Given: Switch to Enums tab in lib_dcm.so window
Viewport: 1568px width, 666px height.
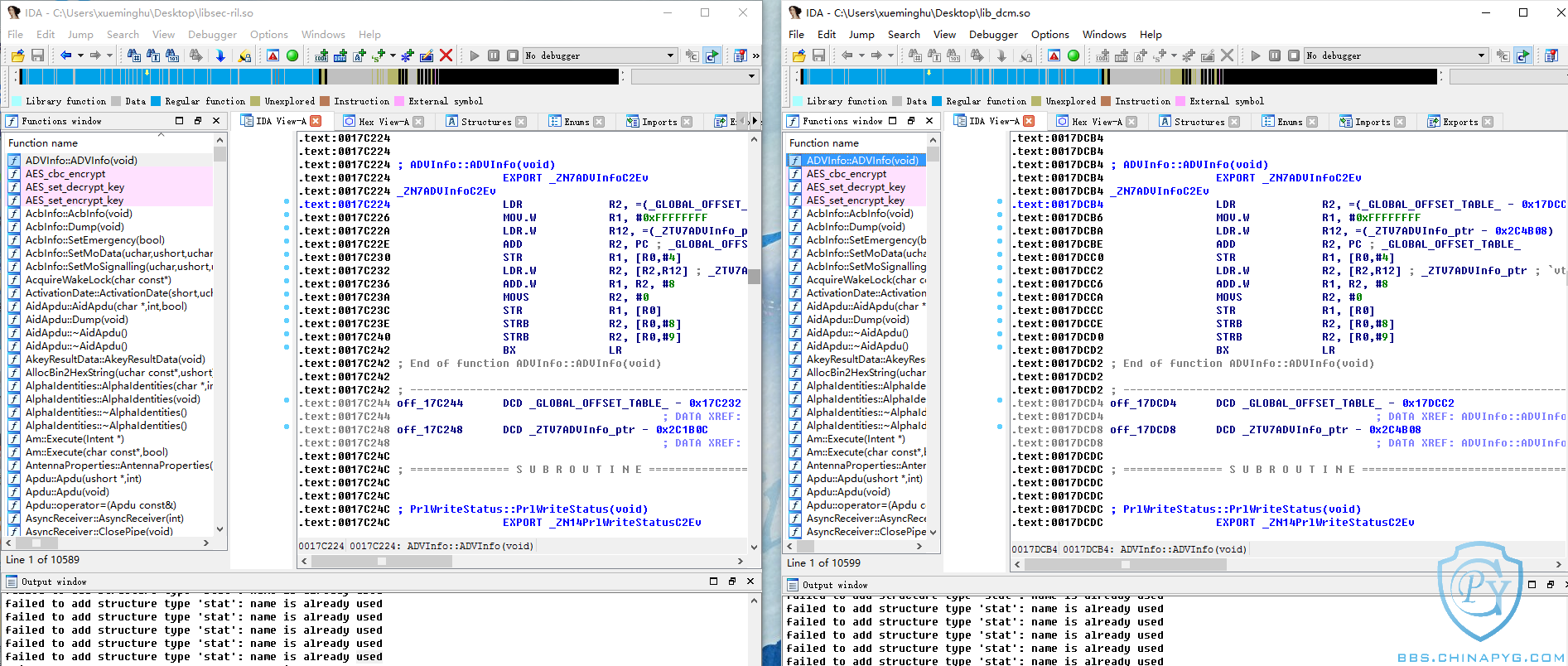Looking at the screenshot, I should (1289, 122).
